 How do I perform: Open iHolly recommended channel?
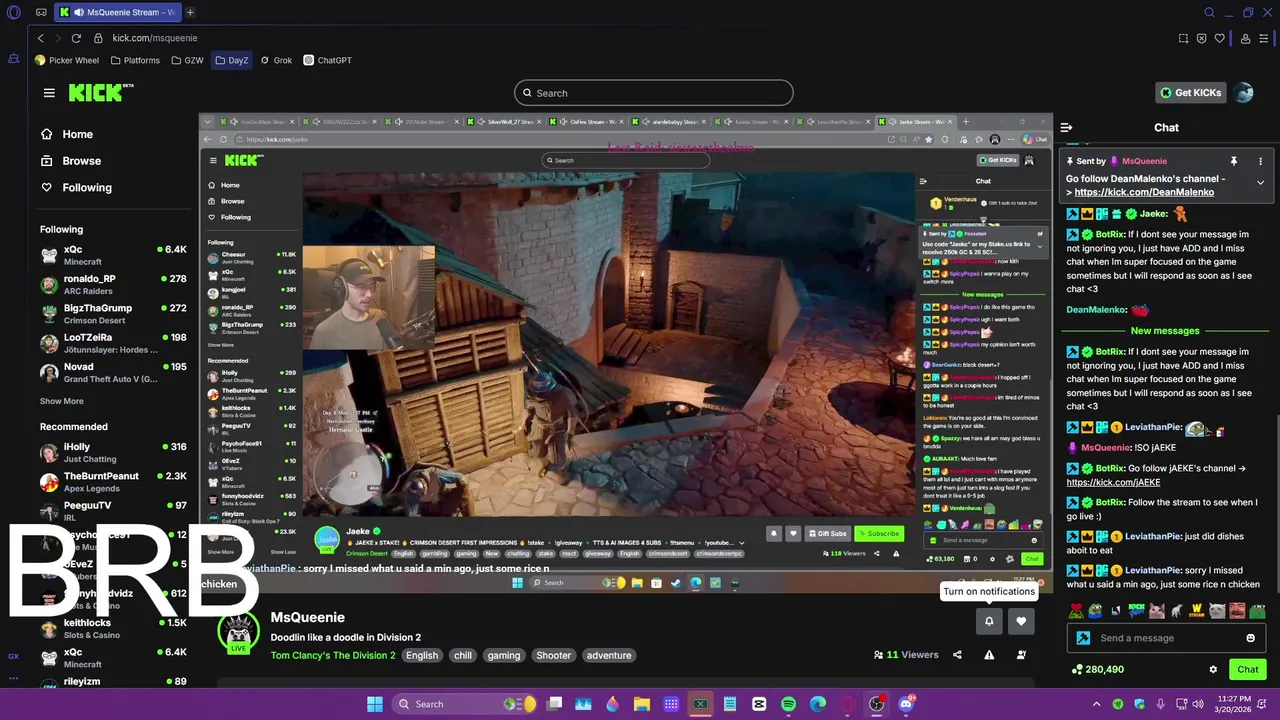click(113, 453)
